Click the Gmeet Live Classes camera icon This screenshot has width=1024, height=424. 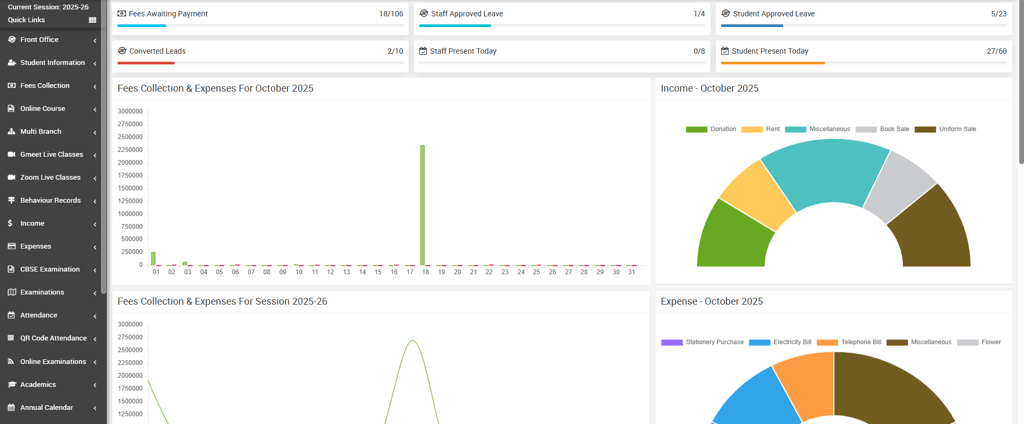coord(11,155)
